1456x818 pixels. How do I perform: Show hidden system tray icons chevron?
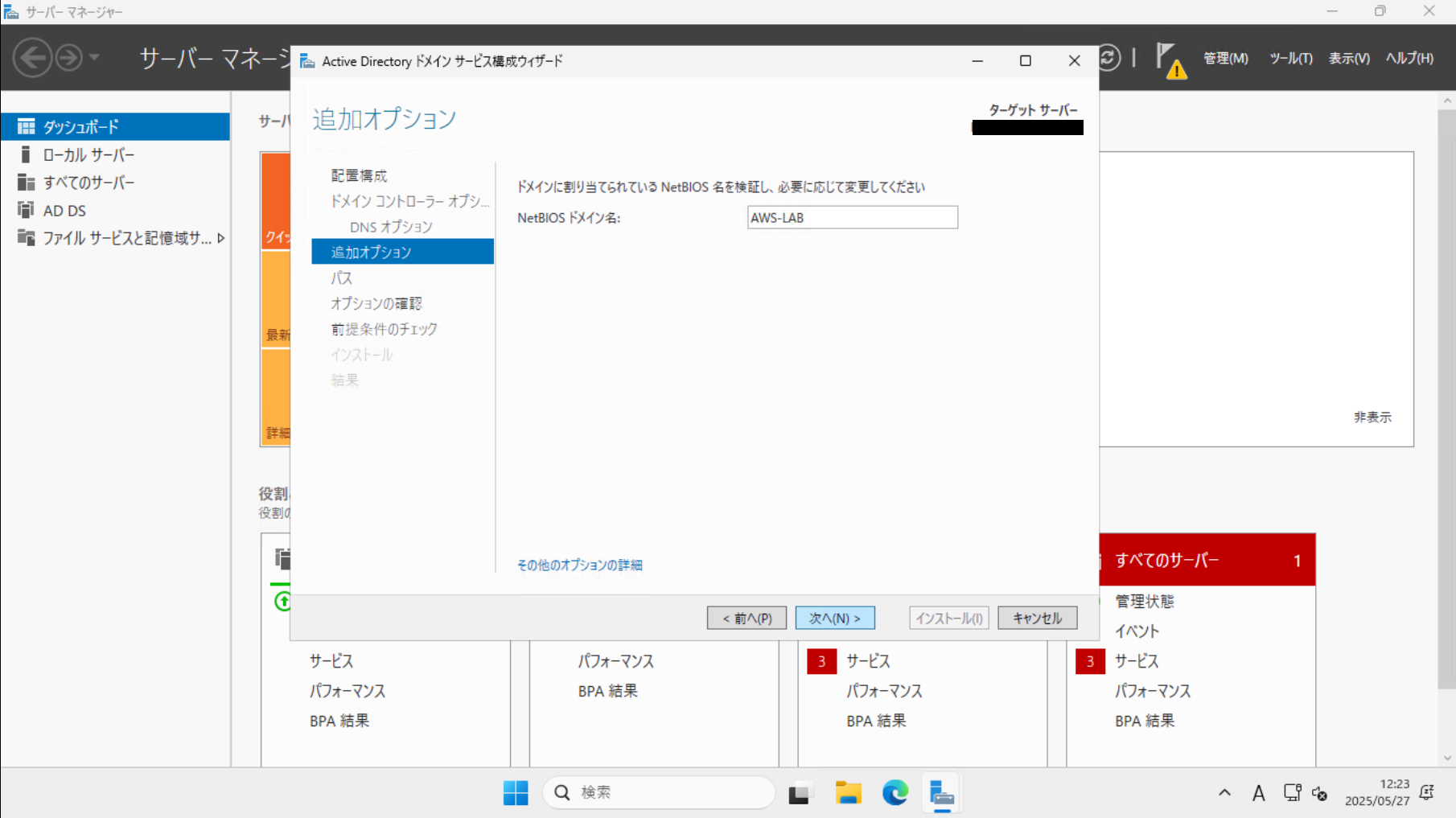[1224, 793]
